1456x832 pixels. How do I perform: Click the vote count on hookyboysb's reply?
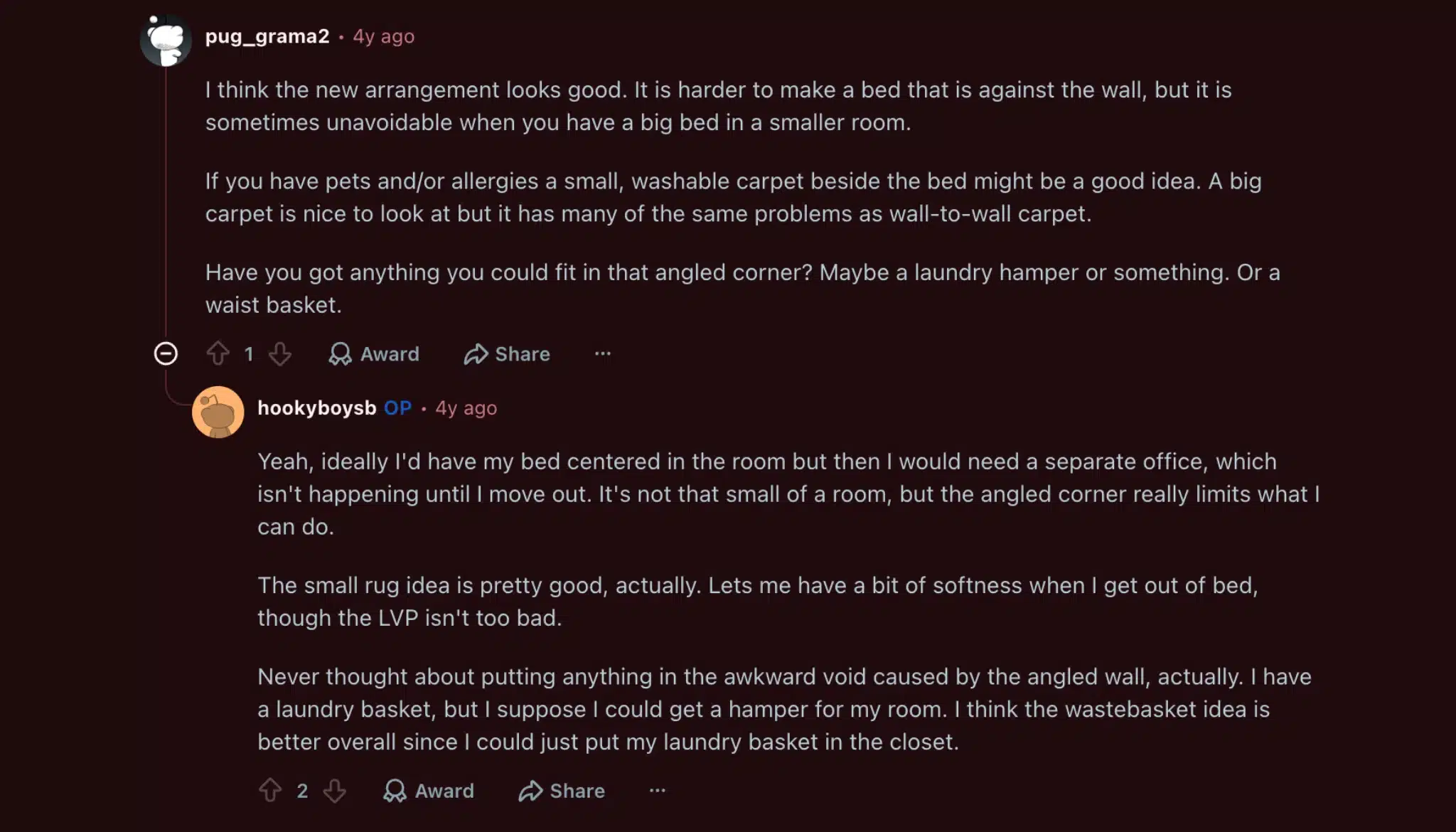tap(302, 791)
